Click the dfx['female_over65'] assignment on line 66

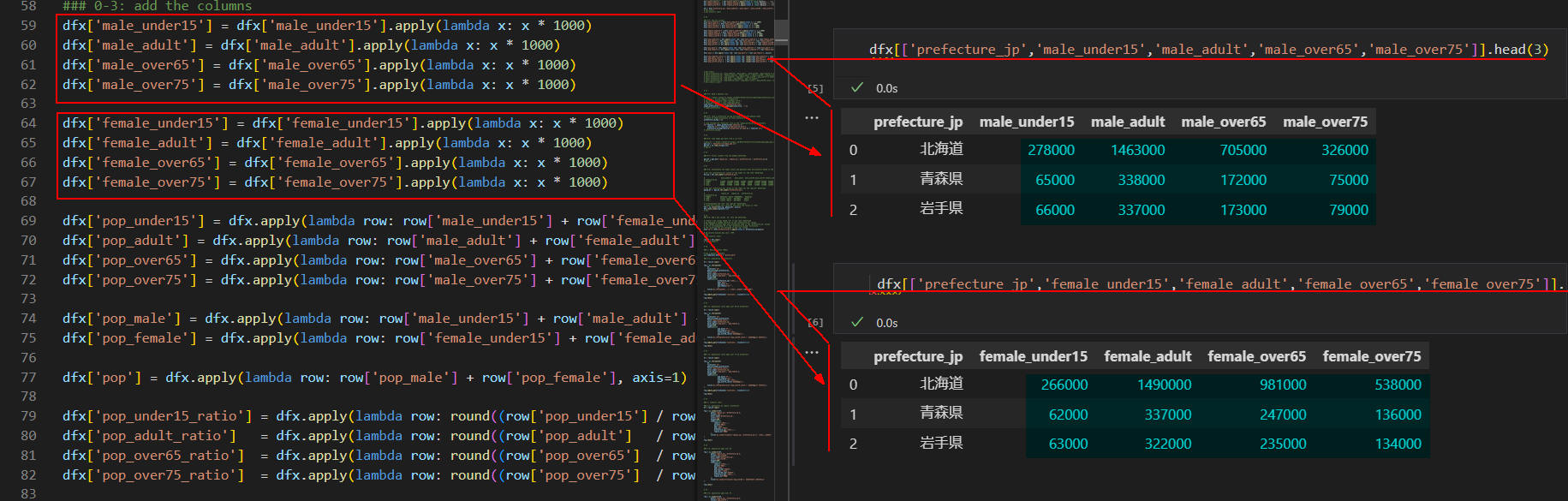(335, 163)
